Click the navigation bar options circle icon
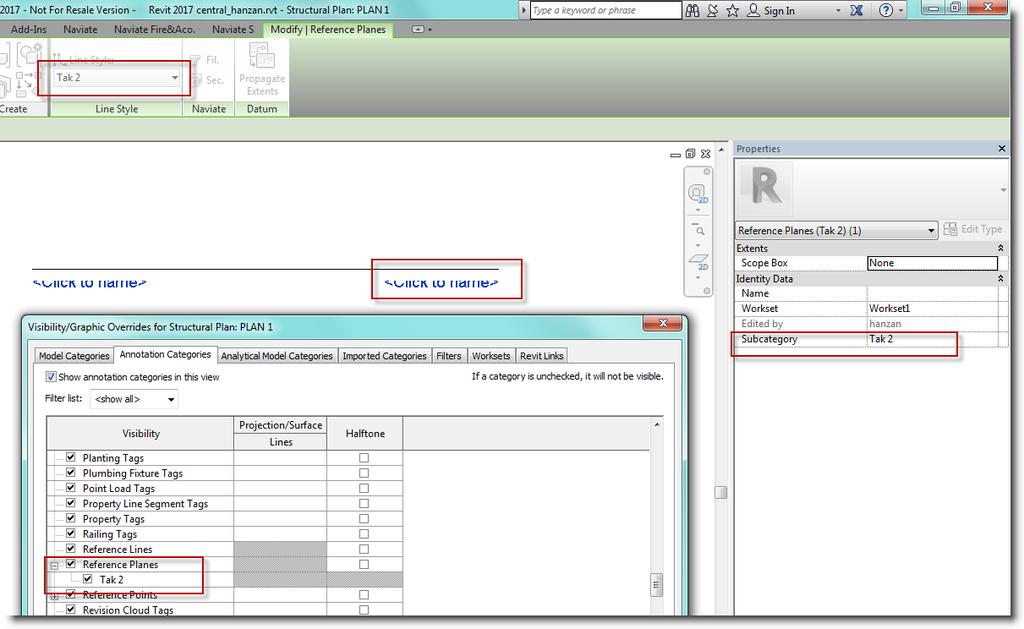 [x=707, y=291]
